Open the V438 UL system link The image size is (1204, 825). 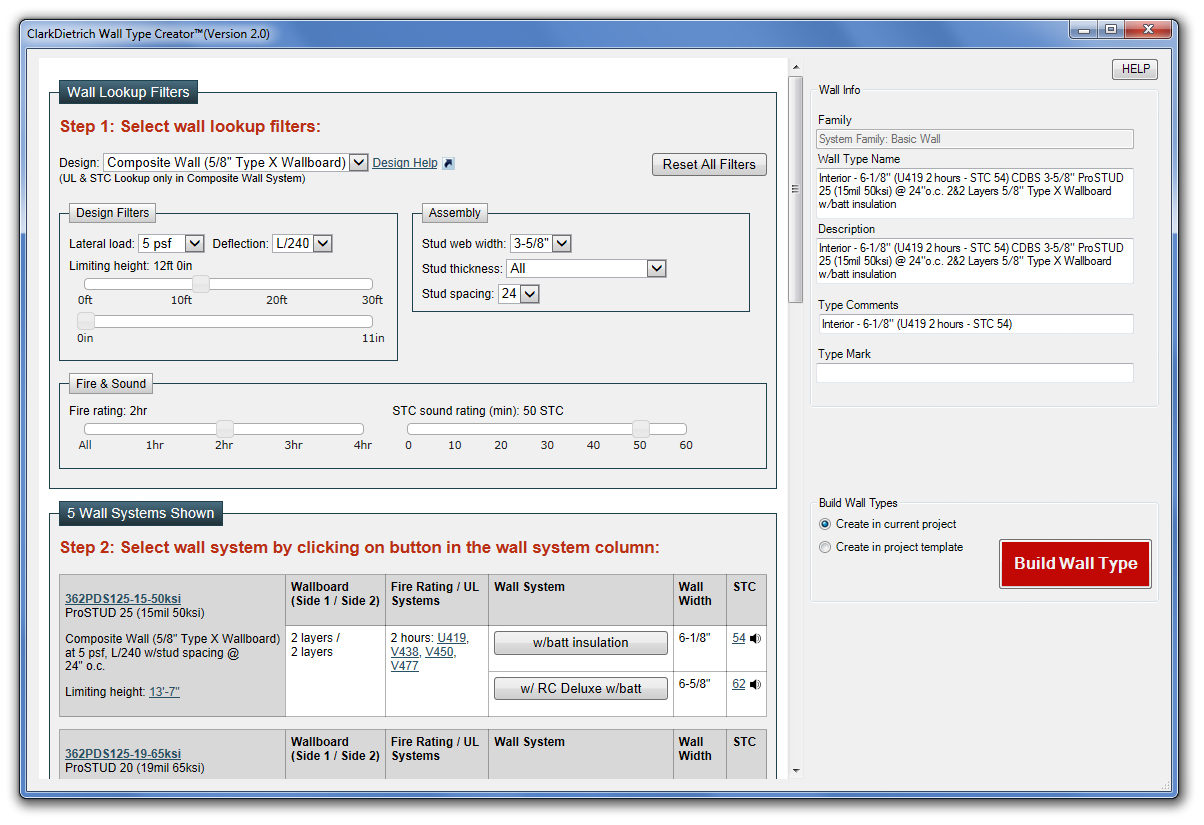(x=405, y=652)
